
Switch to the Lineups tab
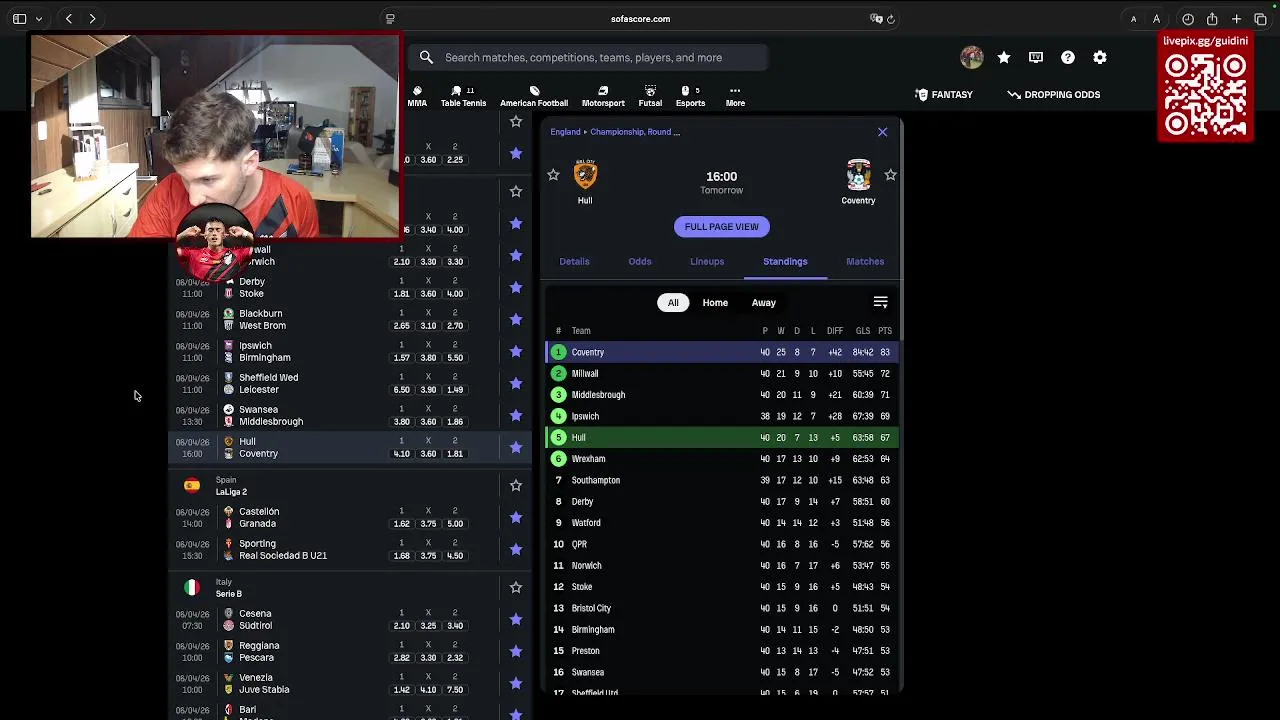[x=707, y=261]
